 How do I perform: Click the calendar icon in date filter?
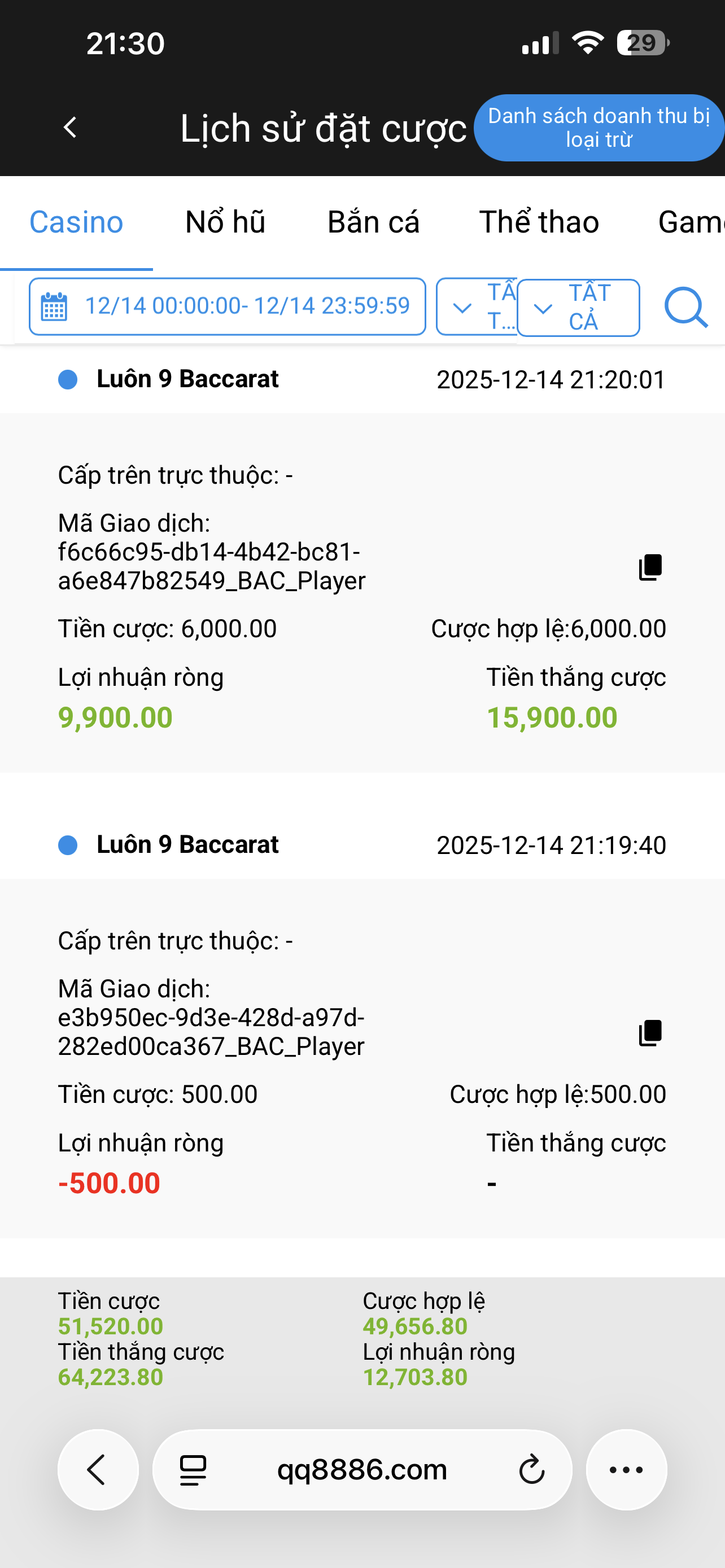coord(54,307)
